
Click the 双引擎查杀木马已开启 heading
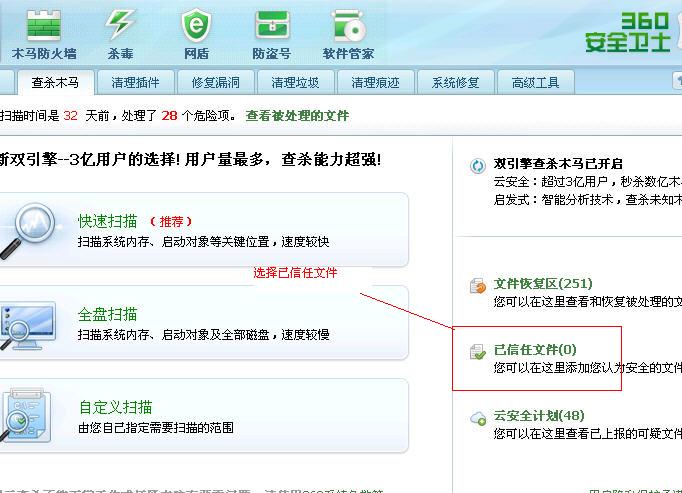558,164
